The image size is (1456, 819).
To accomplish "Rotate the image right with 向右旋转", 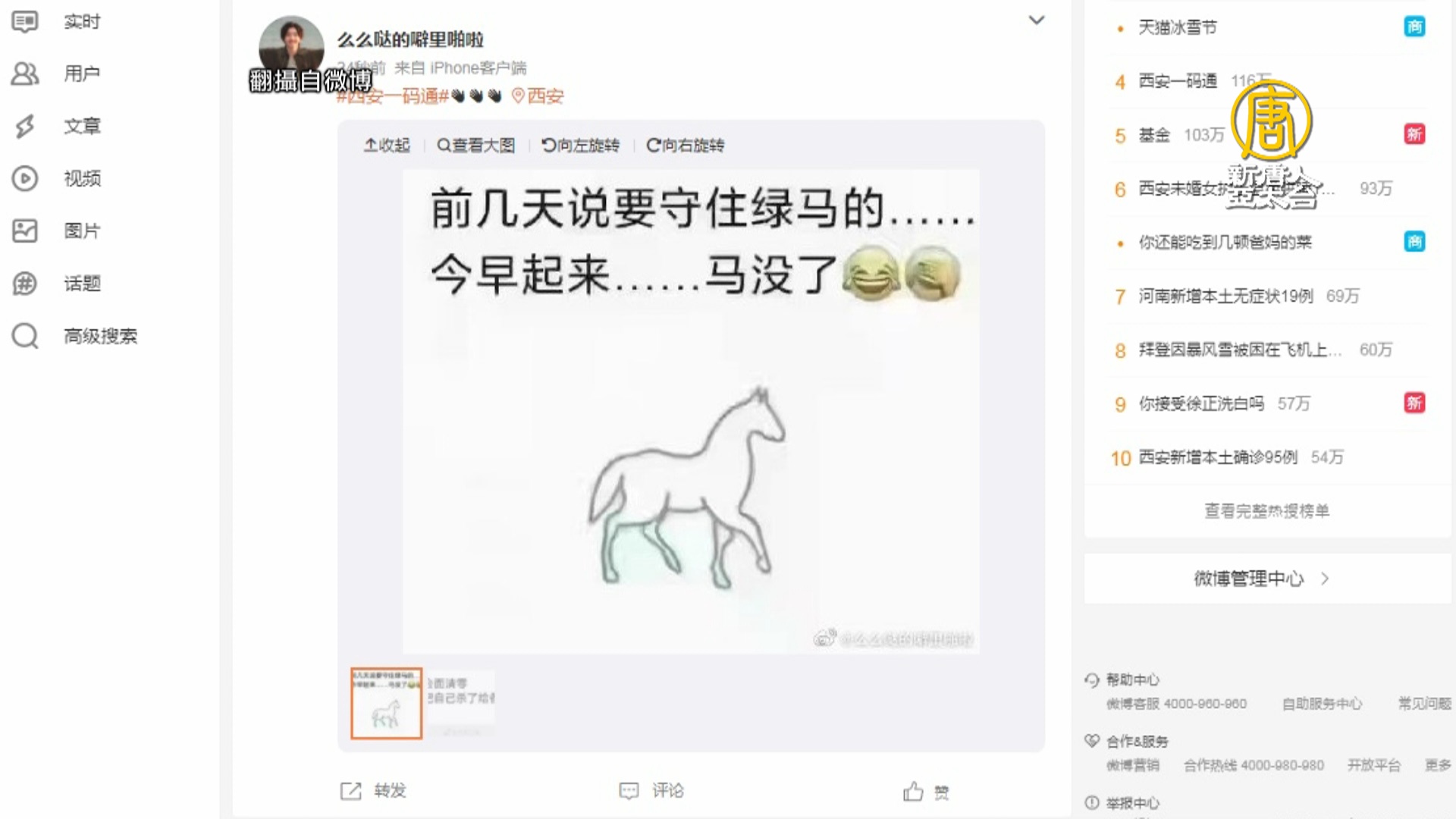I will 685,145.
